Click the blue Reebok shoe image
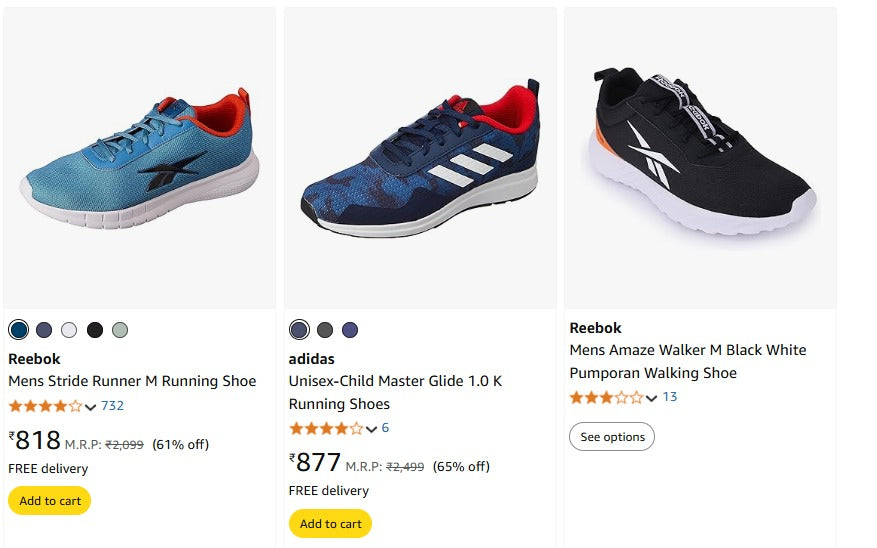The width and height of the screenshot is (877, 548). [140, 160]
